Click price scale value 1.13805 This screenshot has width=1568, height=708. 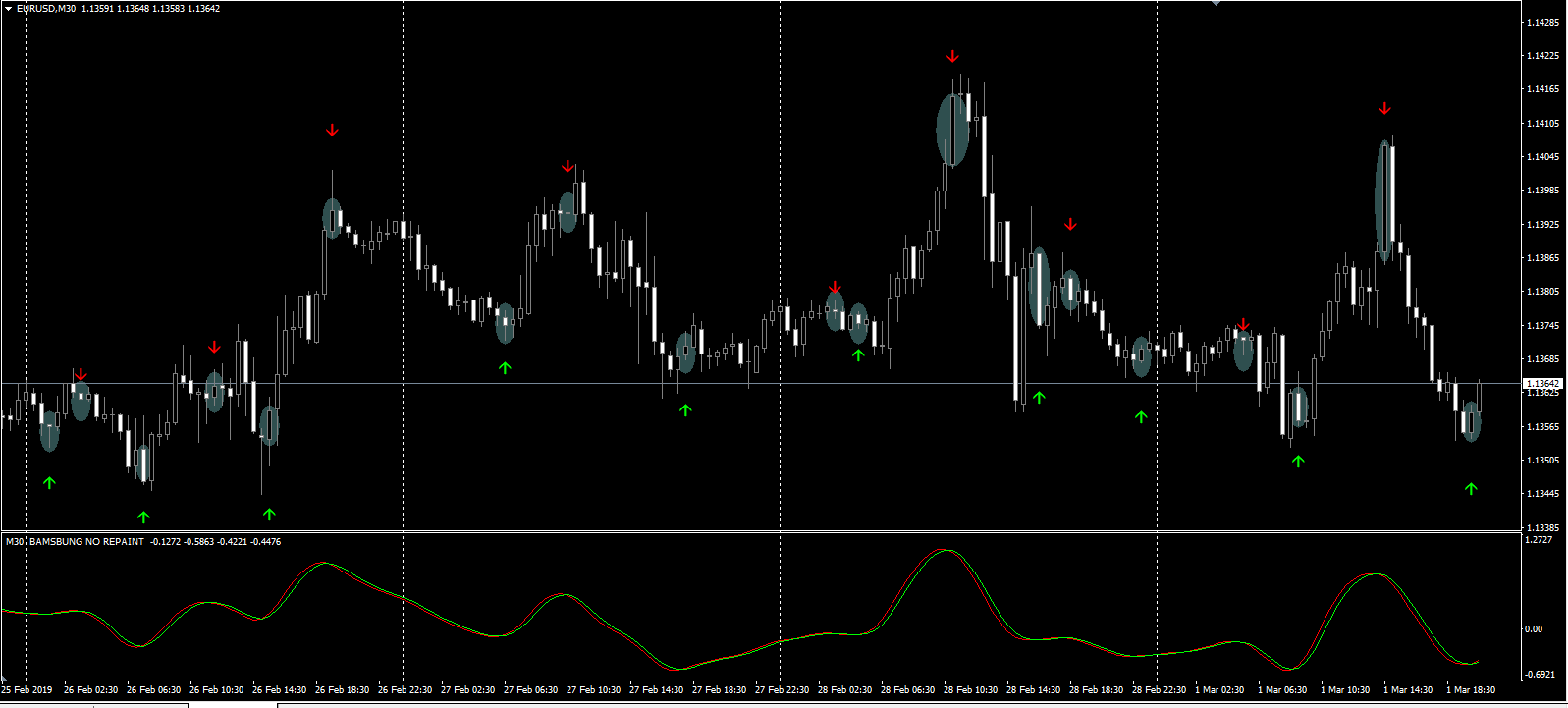pos(1542,292)
